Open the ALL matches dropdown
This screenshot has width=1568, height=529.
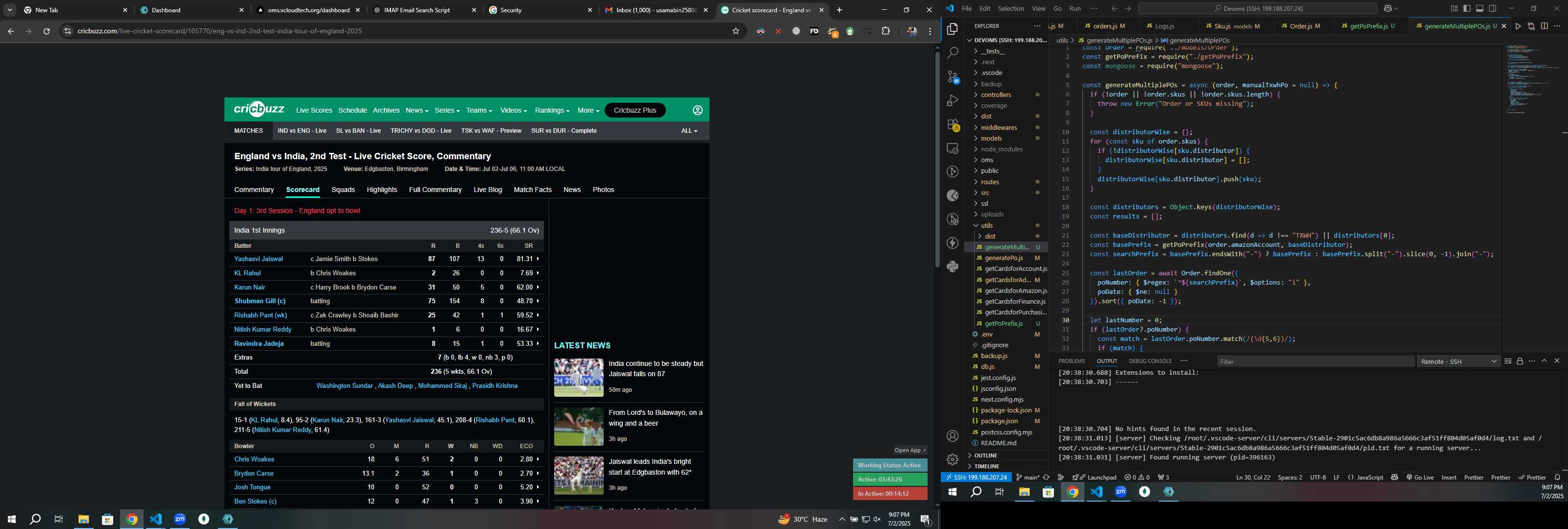click(689, 131)
